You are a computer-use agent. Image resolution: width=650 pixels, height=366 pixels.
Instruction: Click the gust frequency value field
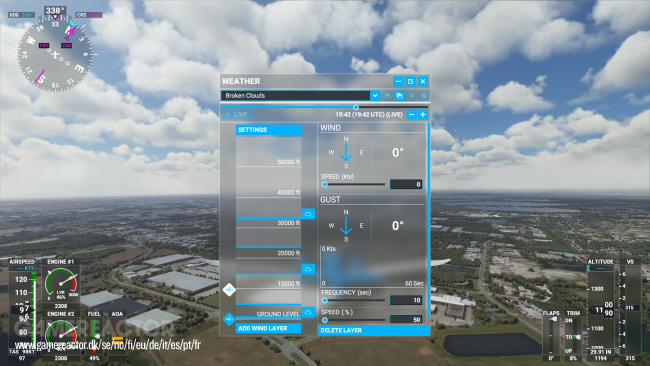click(x=406, y=300)
